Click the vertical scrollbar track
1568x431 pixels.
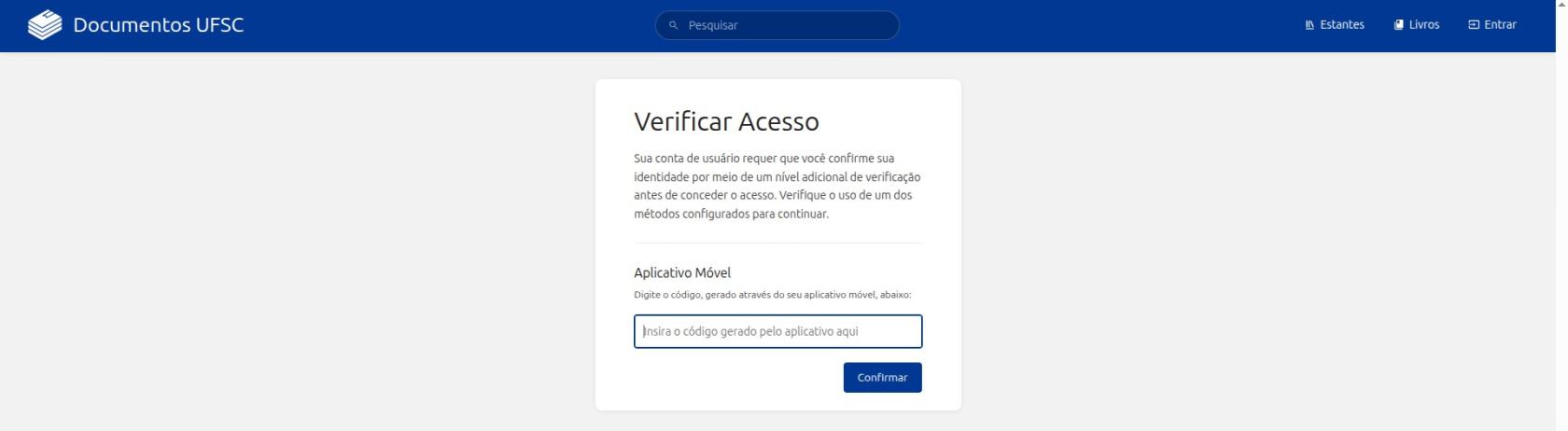point(1561,220)
